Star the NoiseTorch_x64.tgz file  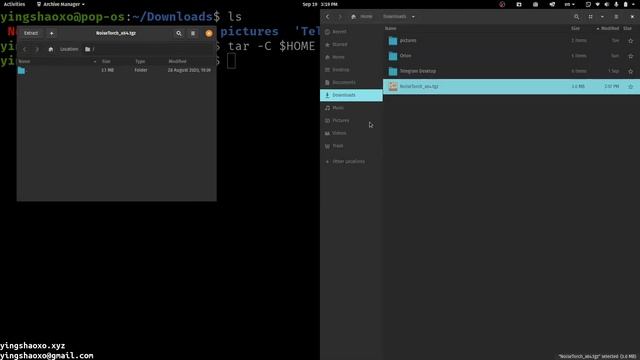tap(631, 87)
